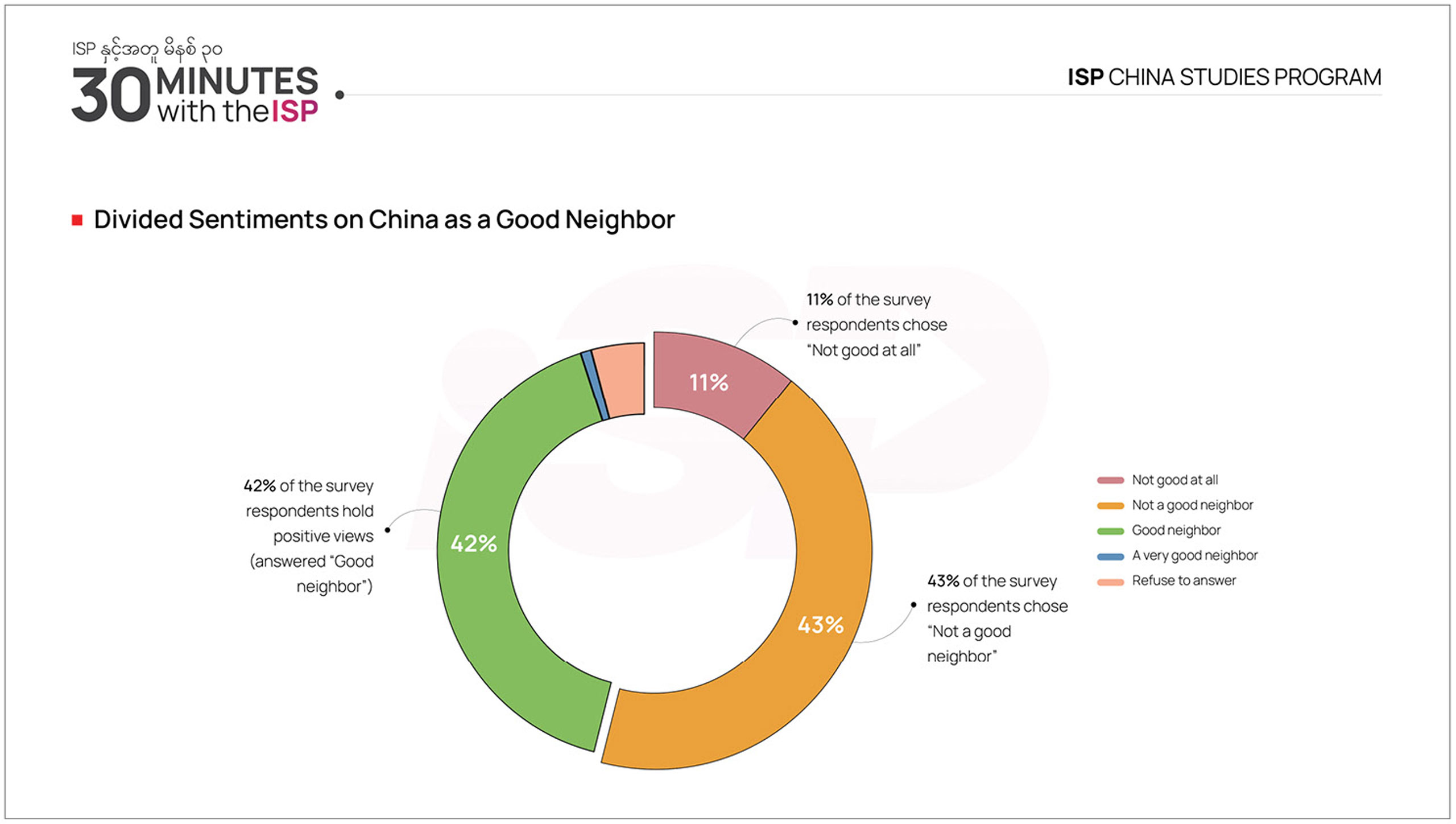This screenshot has height=824, width=1456.
Task: Click the Not good at all legend swatch
Action: [1110, 480]
